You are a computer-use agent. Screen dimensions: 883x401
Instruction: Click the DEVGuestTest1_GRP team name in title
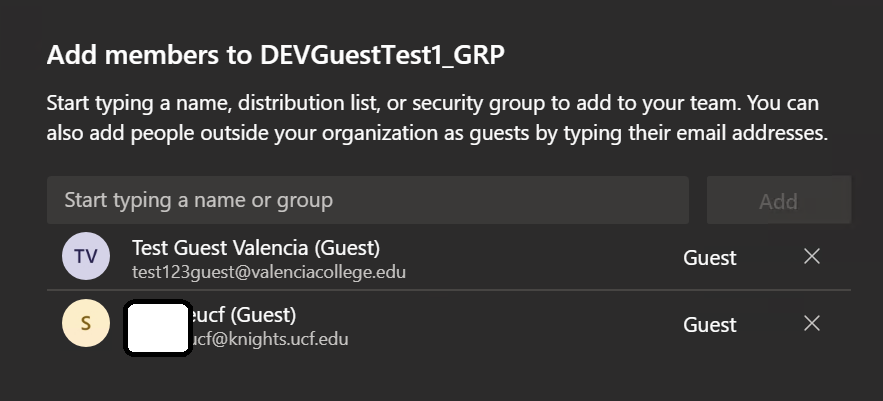(x=382, y=56)
